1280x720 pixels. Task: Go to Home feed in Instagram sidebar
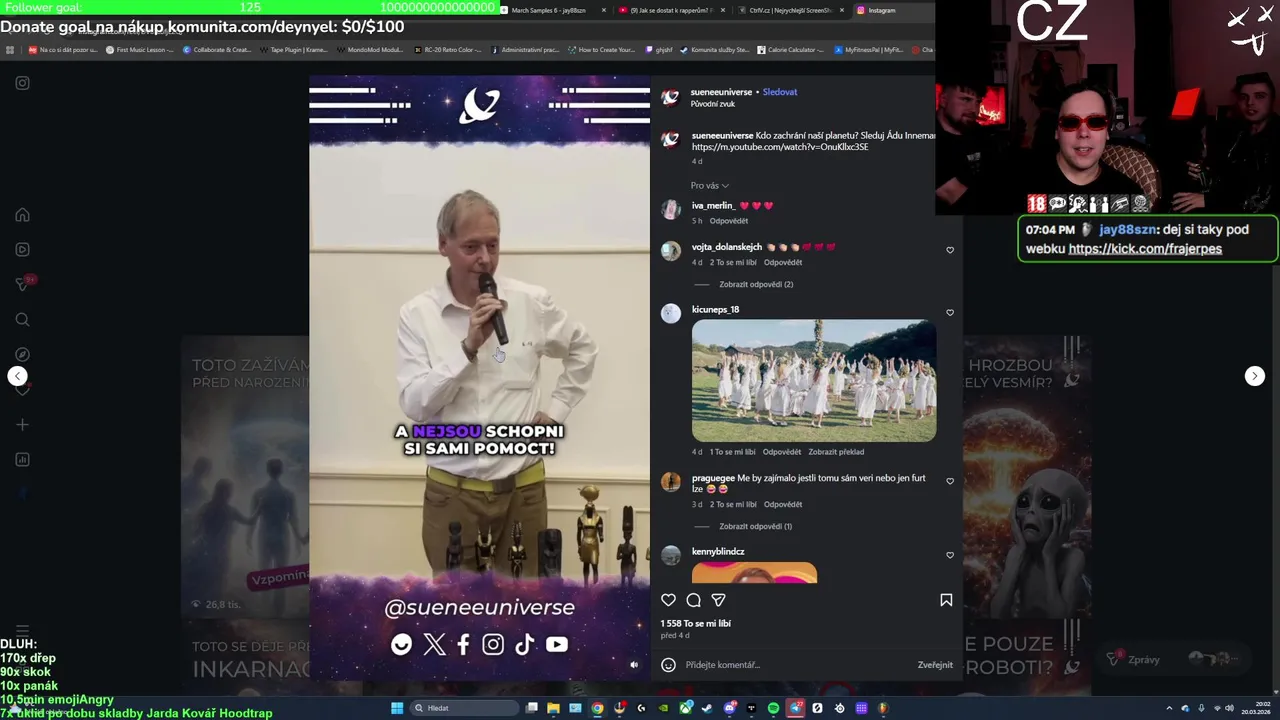pyautogui.click(x=22, y=215)
